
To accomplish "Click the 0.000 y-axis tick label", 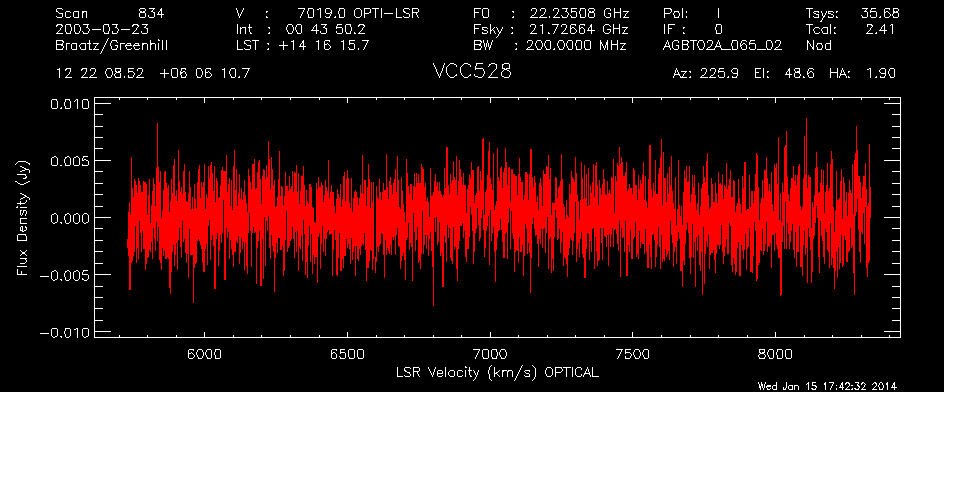I will tap(69, 218).
